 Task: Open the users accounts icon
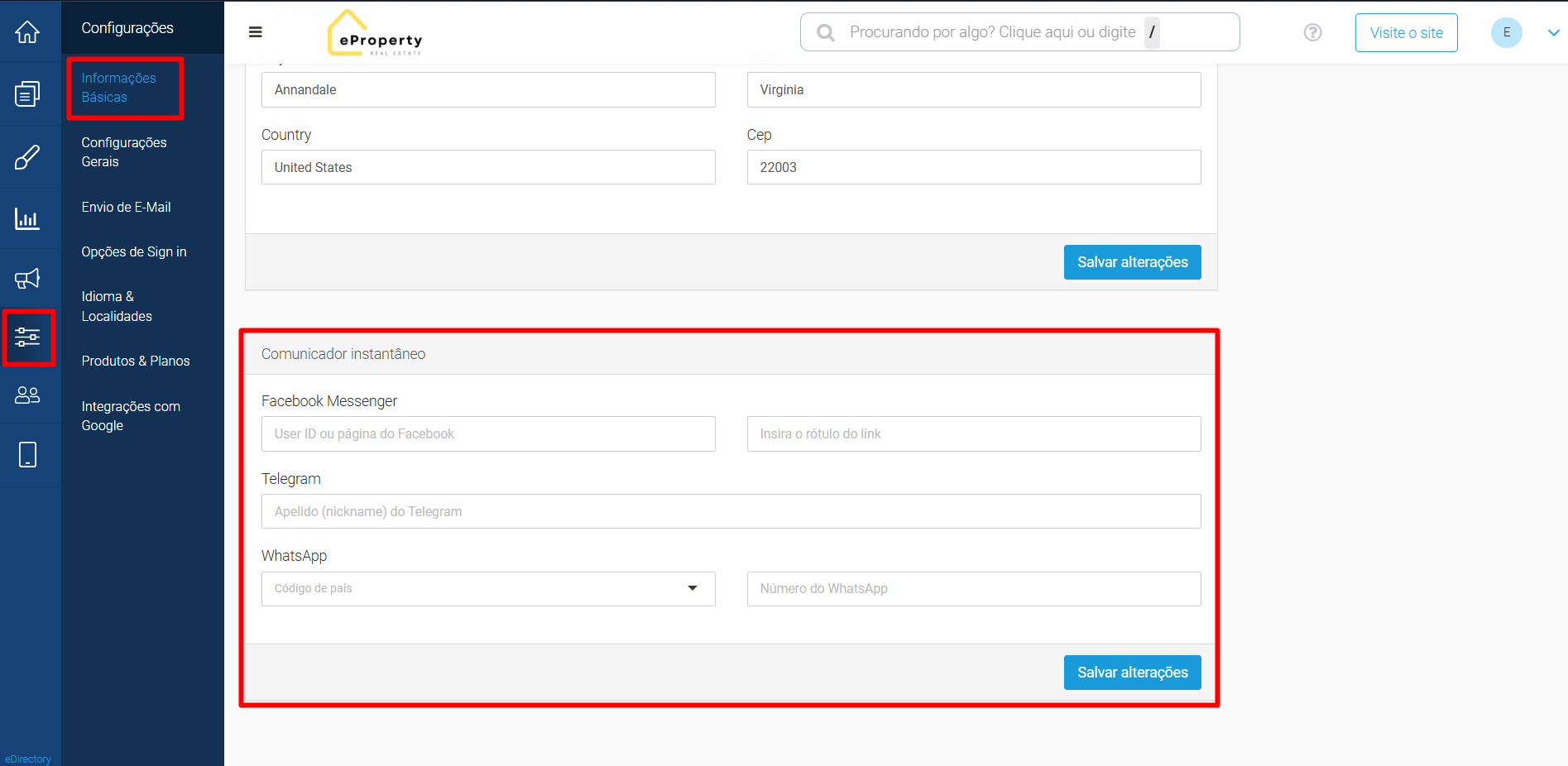click(27, 395)
